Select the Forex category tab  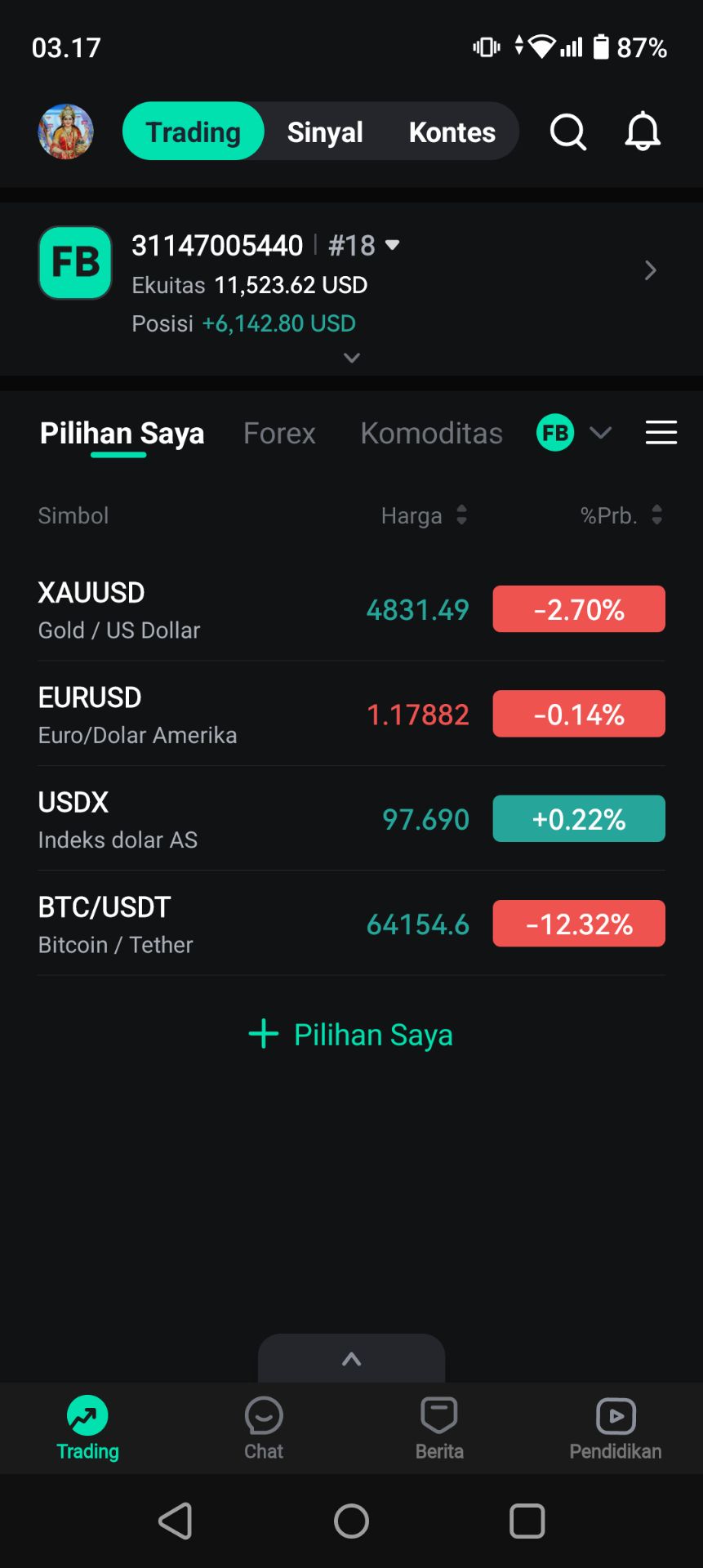279,433
